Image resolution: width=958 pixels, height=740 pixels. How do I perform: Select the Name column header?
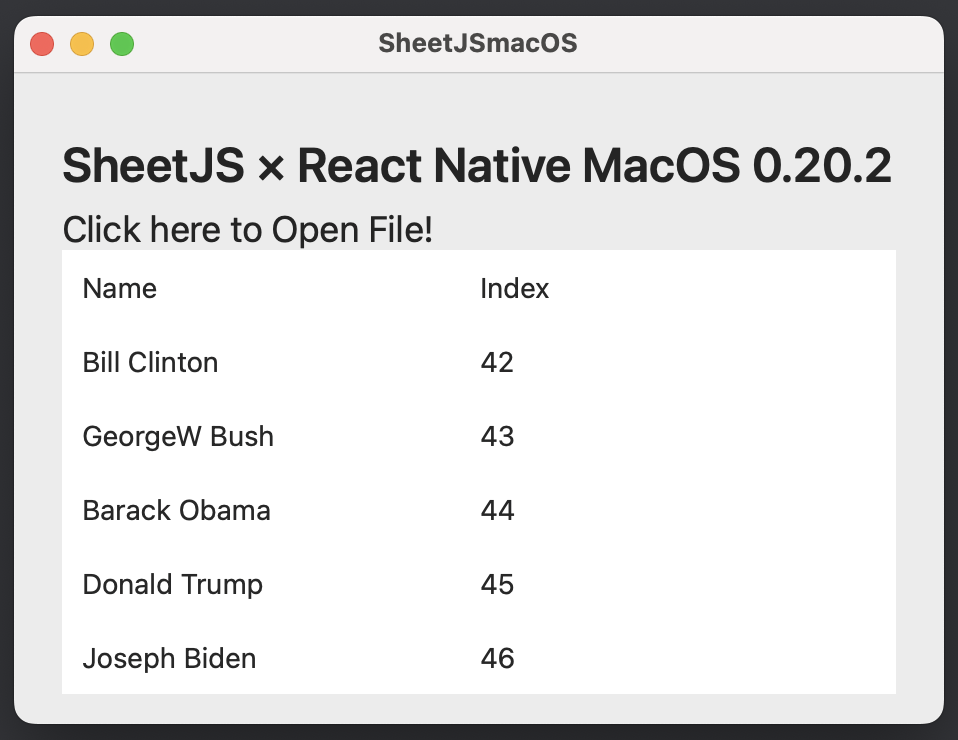120,289
